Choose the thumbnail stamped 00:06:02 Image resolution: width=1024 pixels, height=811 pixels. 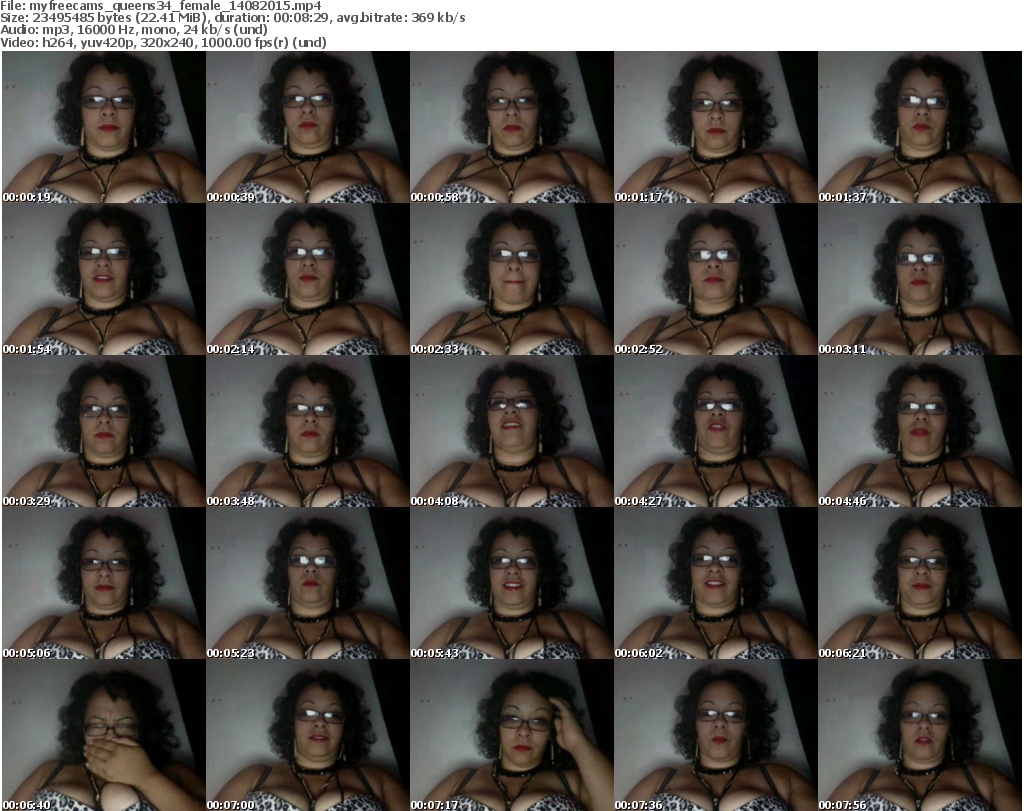tap(716, 583)
